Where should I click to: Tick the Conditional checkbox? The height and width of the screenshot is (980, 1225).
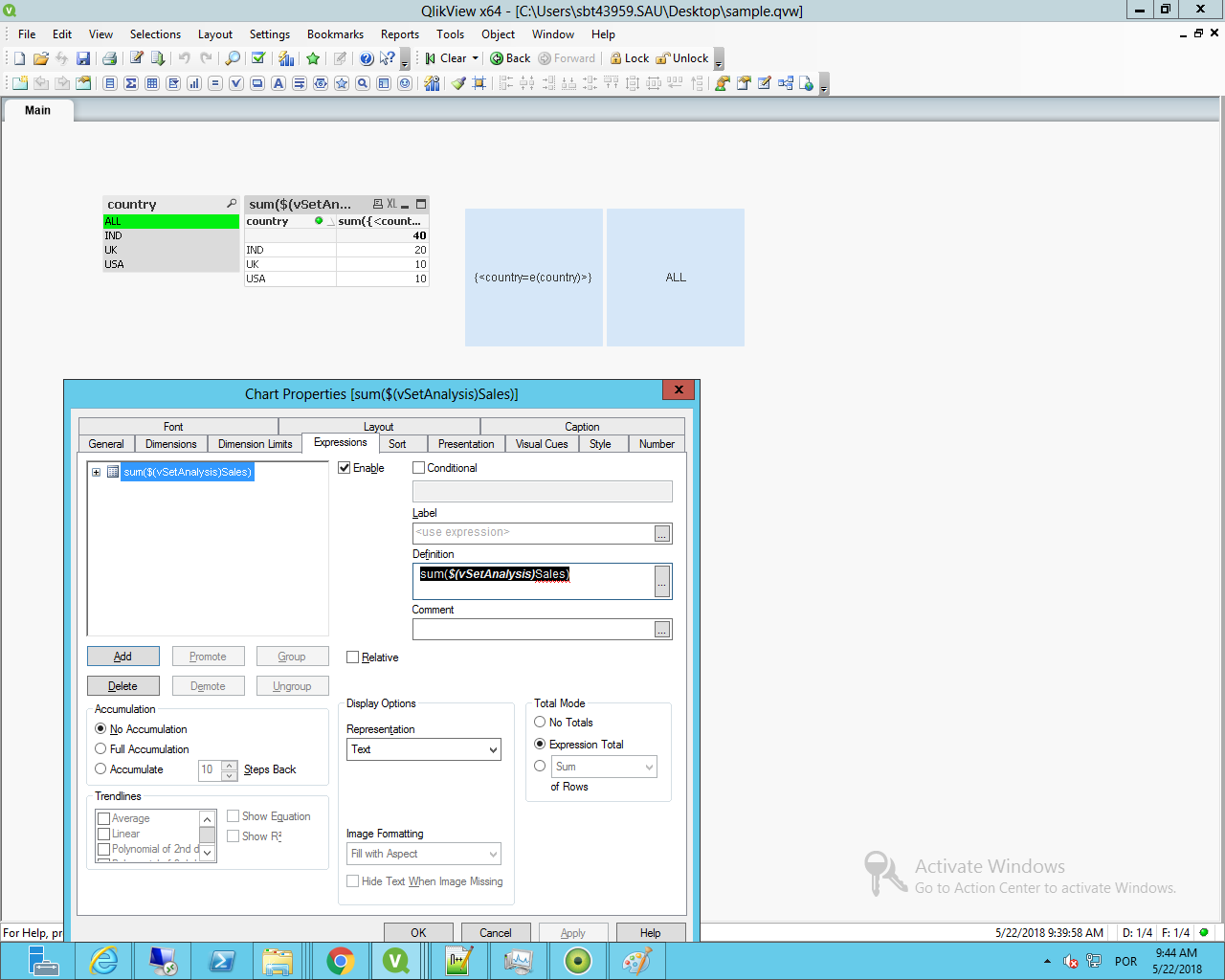point(419,468)
